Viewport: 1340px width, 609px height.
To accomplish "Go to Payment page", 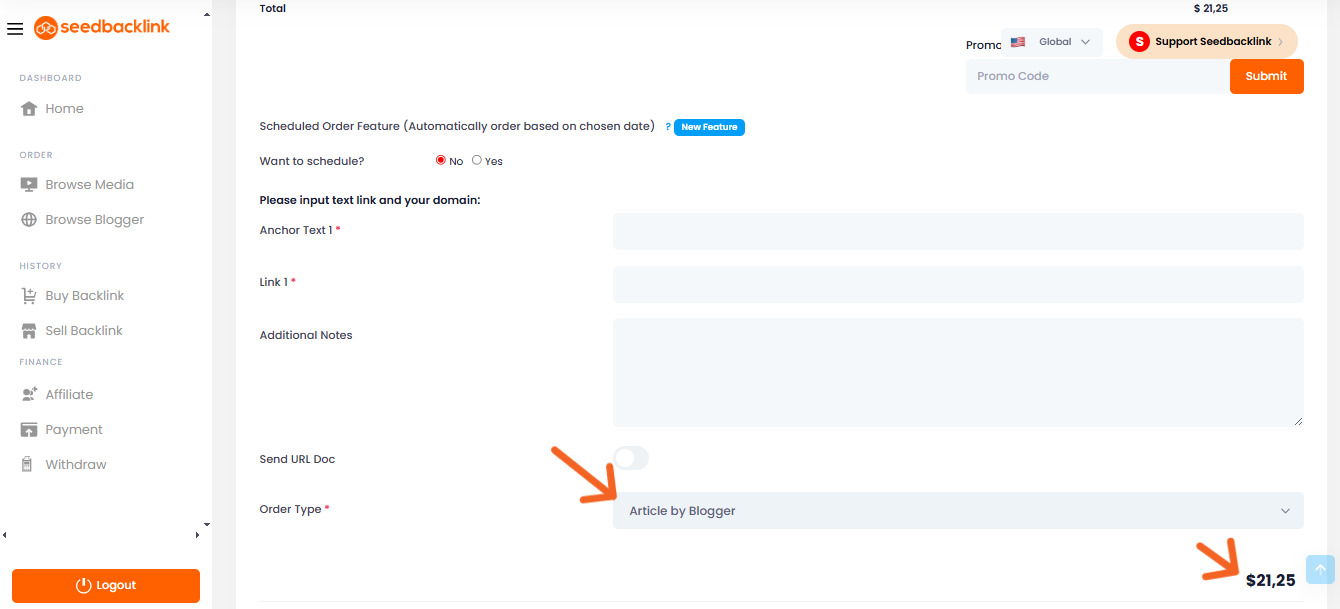I will [74, 429].
